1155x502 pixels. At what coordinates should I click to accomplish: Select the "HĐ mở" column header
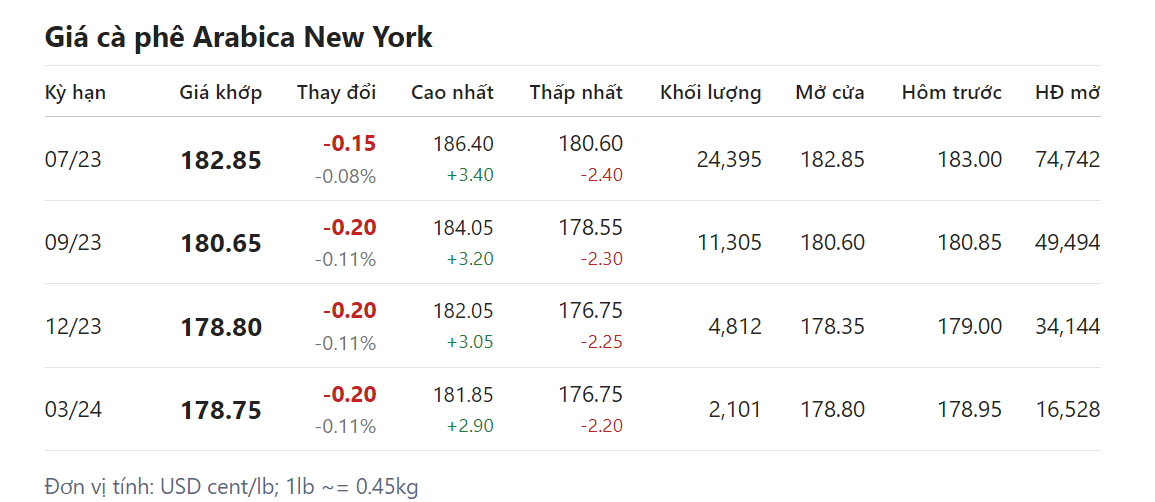point(1067,93)
